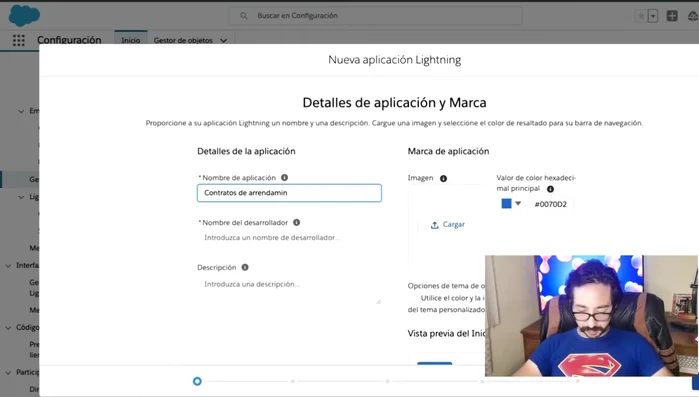Open the Gestor de objetos tab
The height and width of the screenshot is (397, 699).
[x=183, y=40]
